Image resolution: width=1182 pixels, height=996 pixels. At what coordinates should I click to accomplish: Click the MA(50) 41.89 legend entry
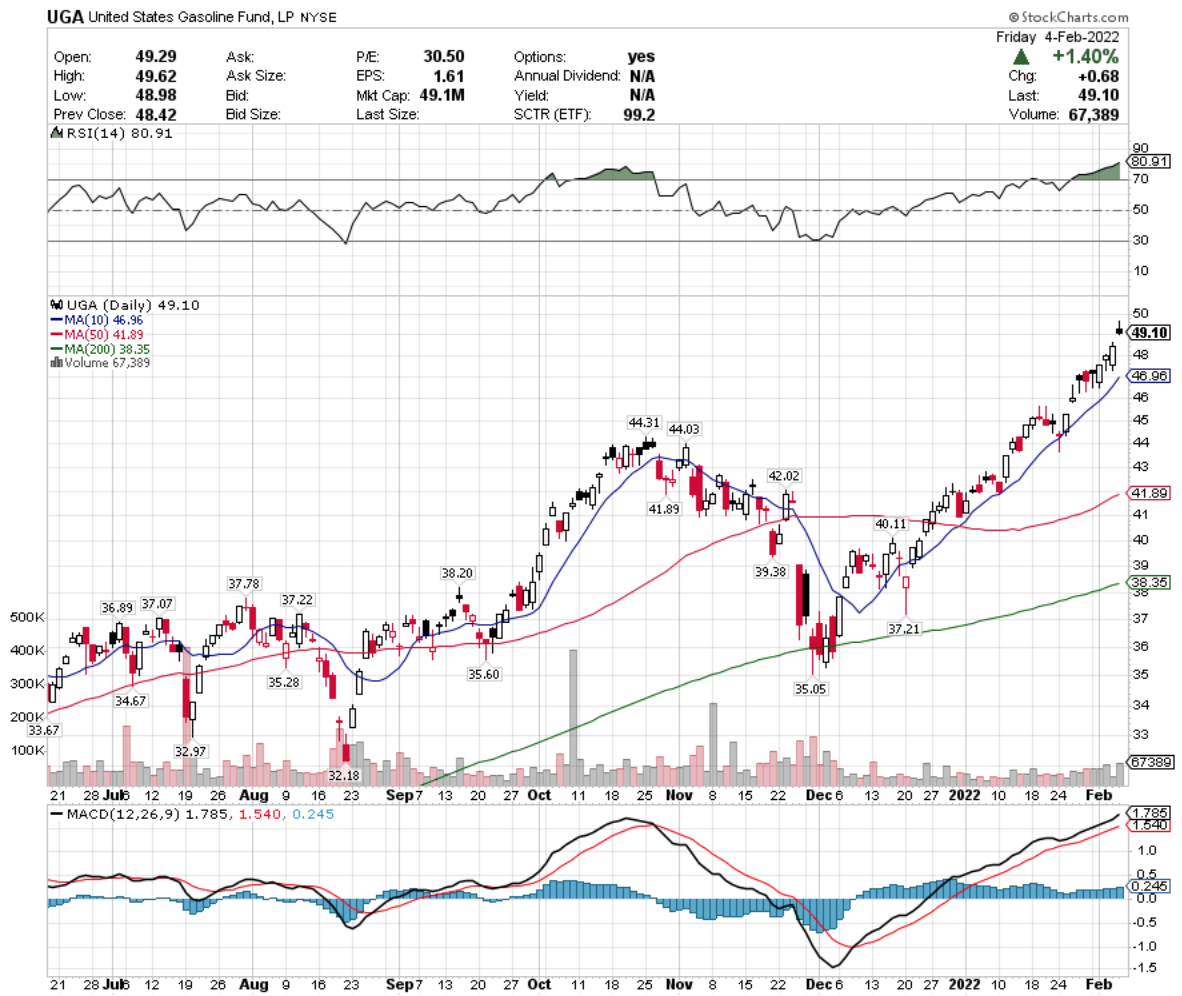(x=96, y=335)
